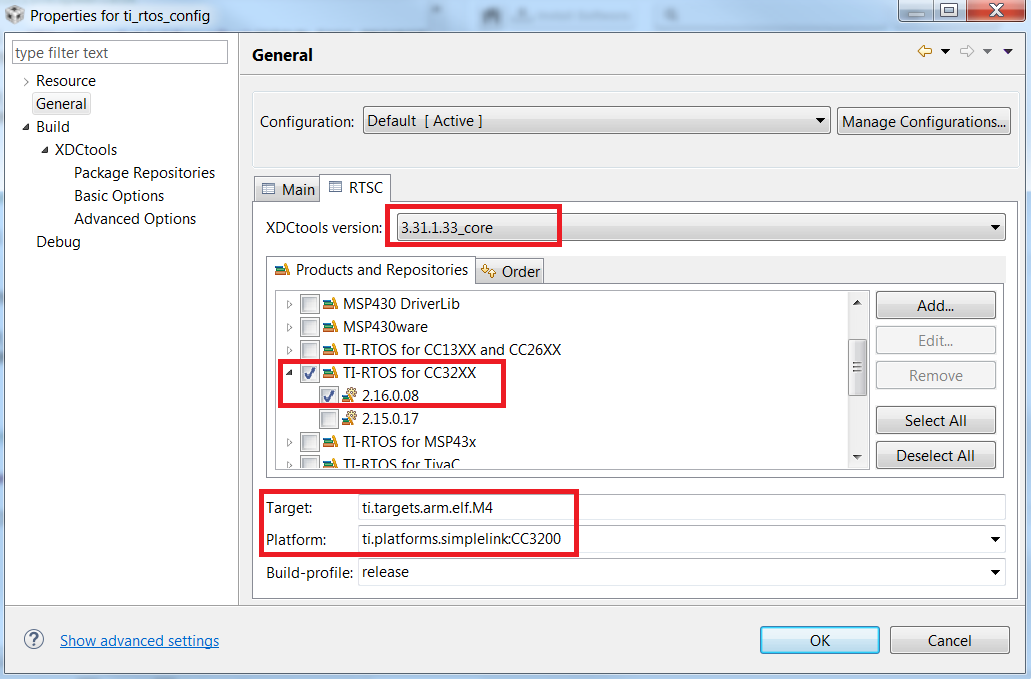Image resolution: width=1031 pixels, height=679 pixels.
Task: Click the back navigation arrow icon
Action: click(x=925, y=51)
